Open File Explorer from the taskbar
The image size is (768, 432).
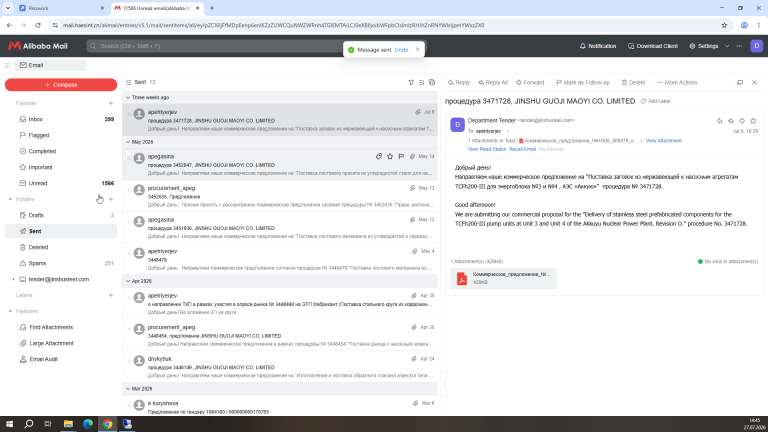[68, 424]
